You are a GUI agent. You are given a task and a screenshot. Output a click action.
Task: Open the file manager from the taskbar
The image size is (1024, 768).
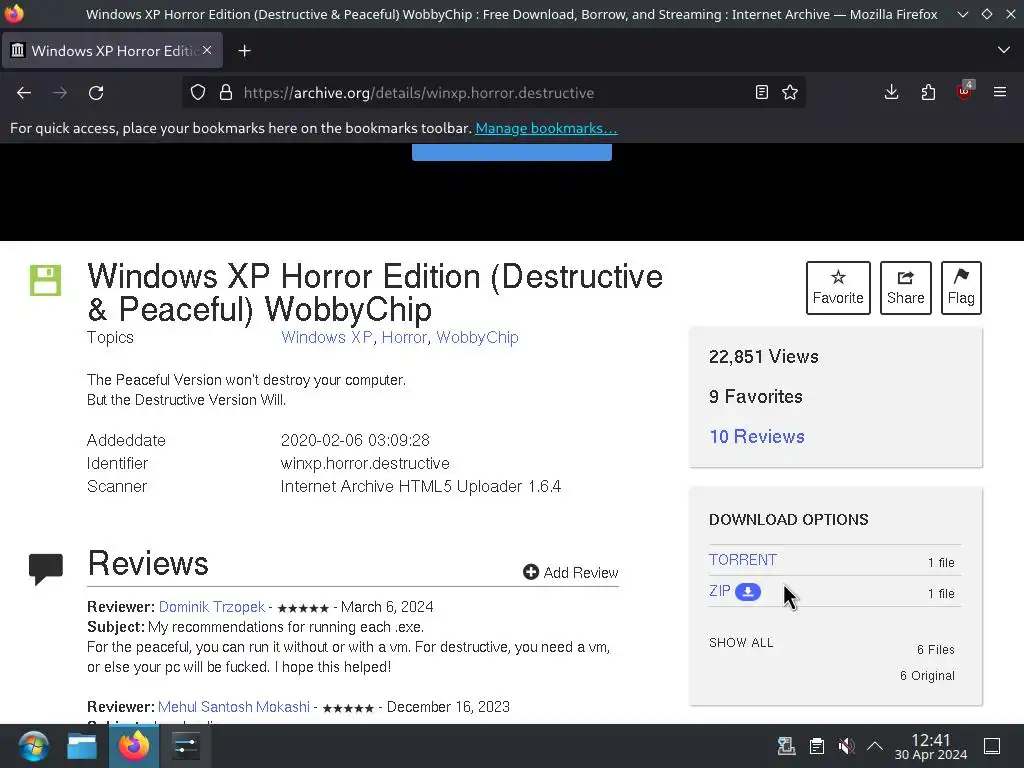coord(82,746)
